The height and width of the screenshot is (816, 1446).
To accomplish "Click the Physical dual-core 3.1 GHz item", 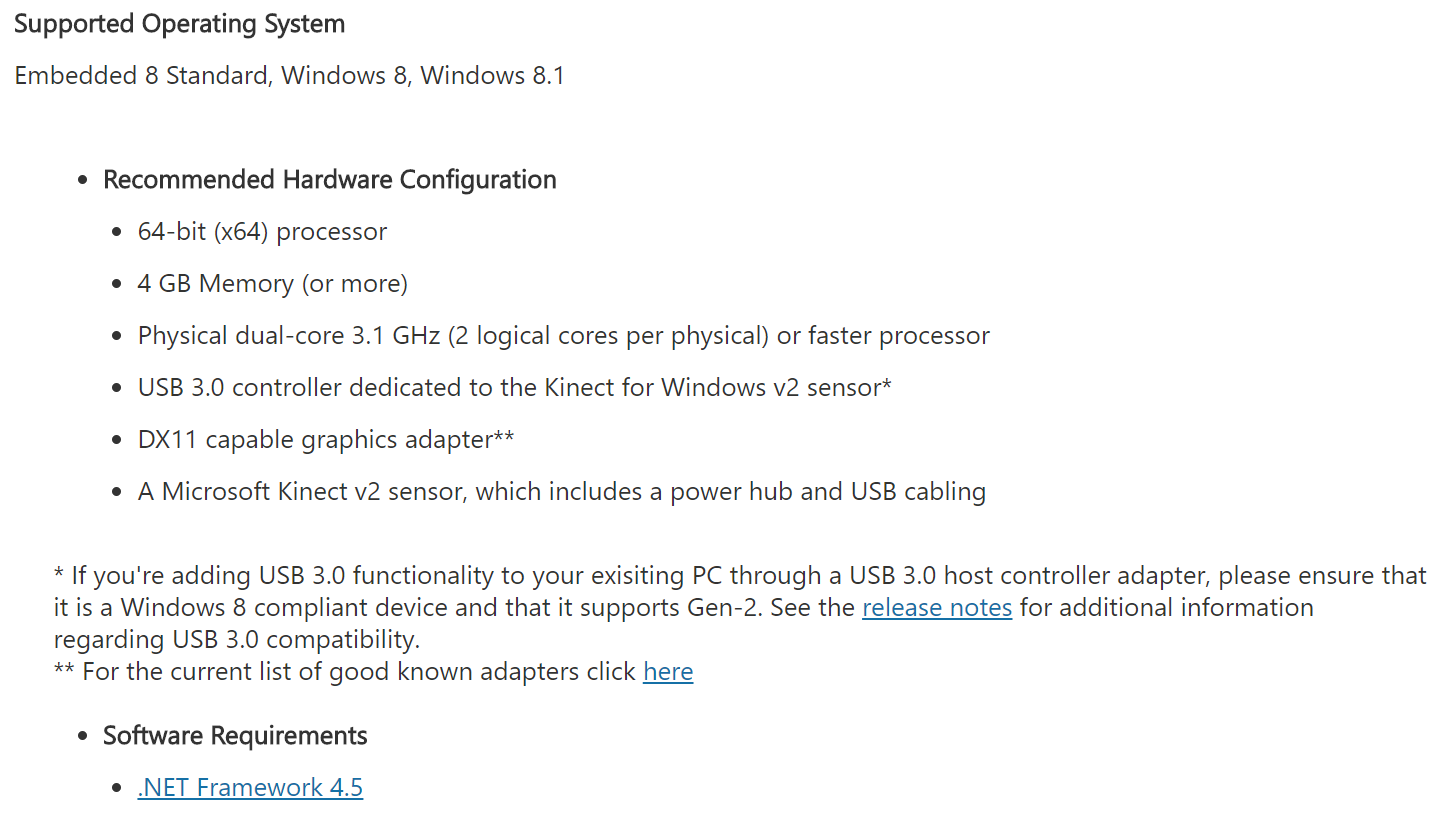I will (x=564, y=335).
